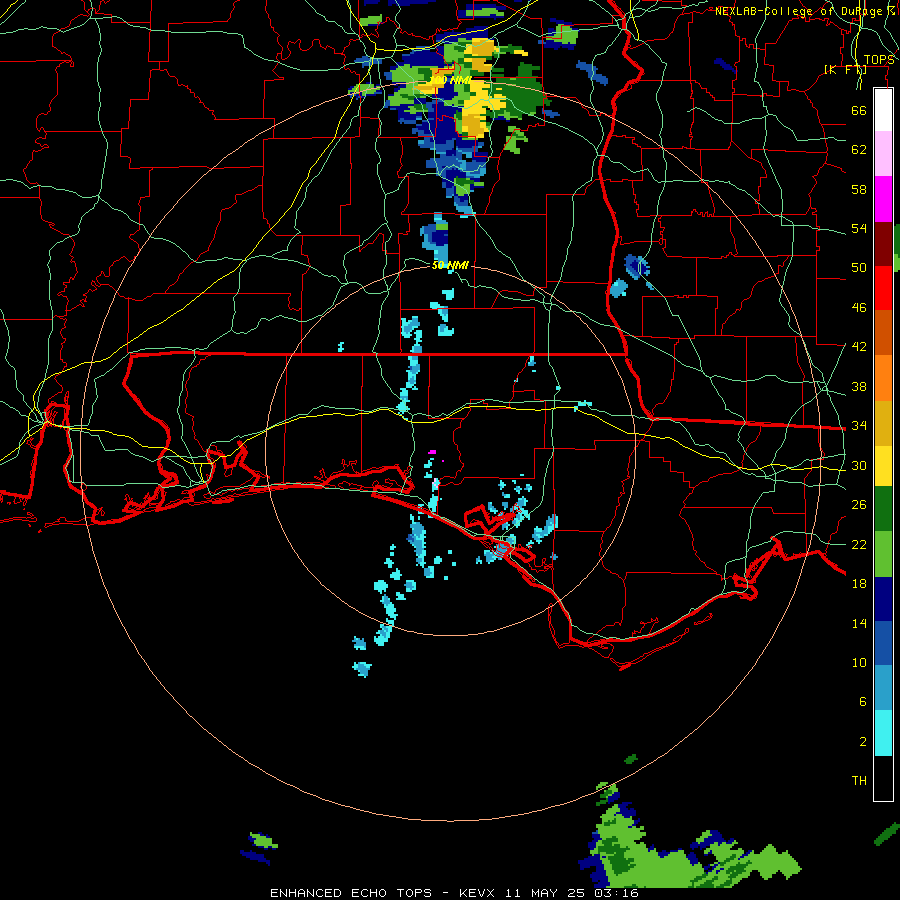Viewport: 900px width, 900px height.
Task: Click the NEXLAB-College of DuPage label
Action: (x=804, y=11)
